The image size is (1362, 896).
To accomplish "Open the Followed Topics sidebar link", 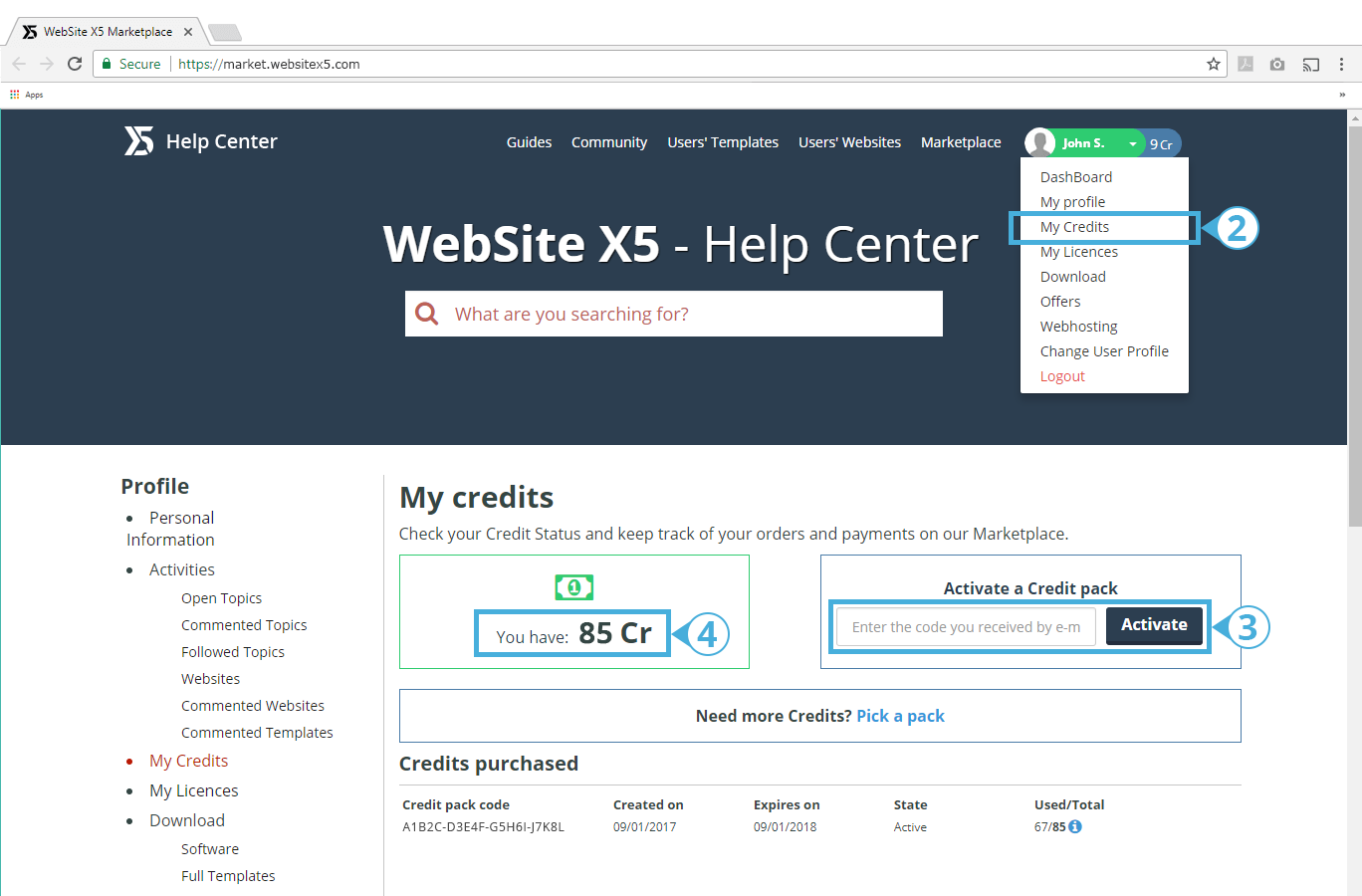I will point(233,652).
